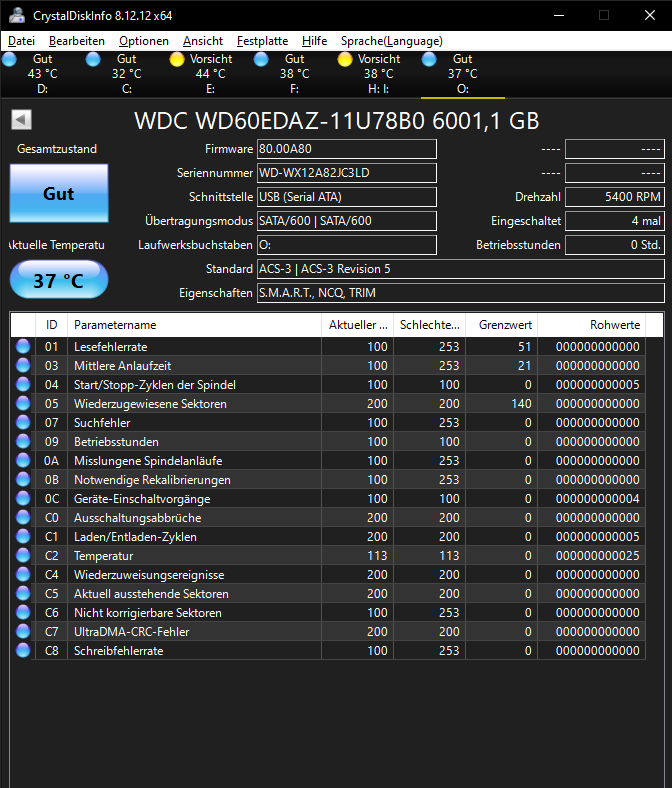Click the Parametername column header
Screen dimensions: 672x788
[194, 325]
